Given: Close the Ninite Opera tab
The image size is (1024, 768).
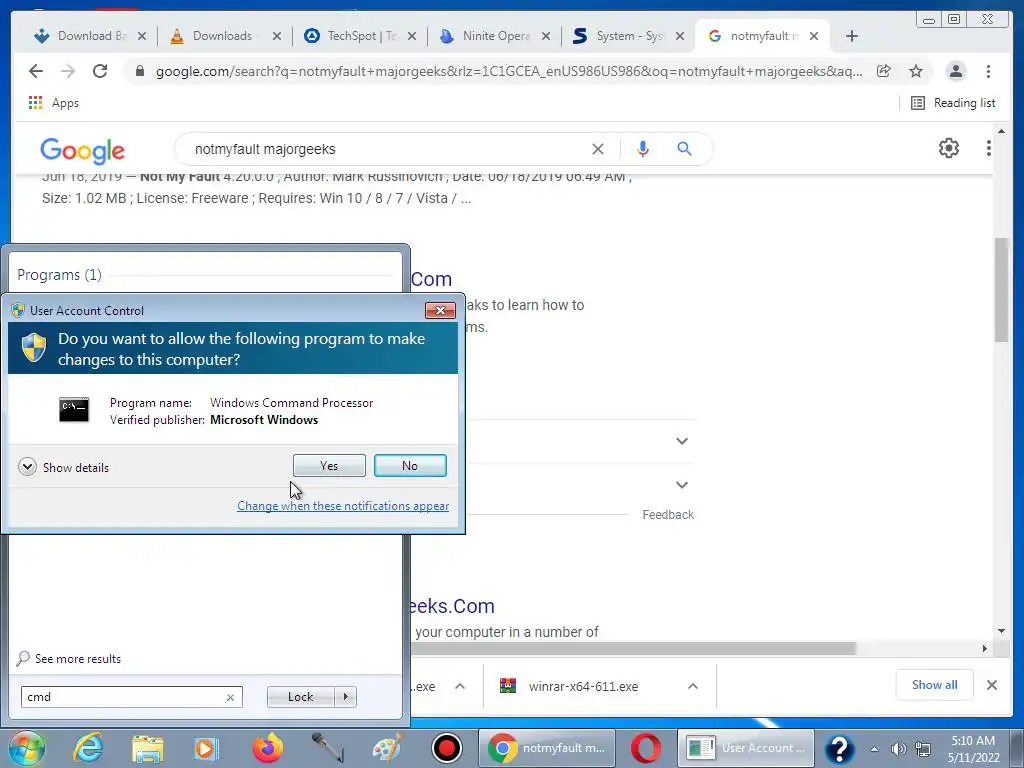Looking at the screenshot, I should tap(546, 36).
